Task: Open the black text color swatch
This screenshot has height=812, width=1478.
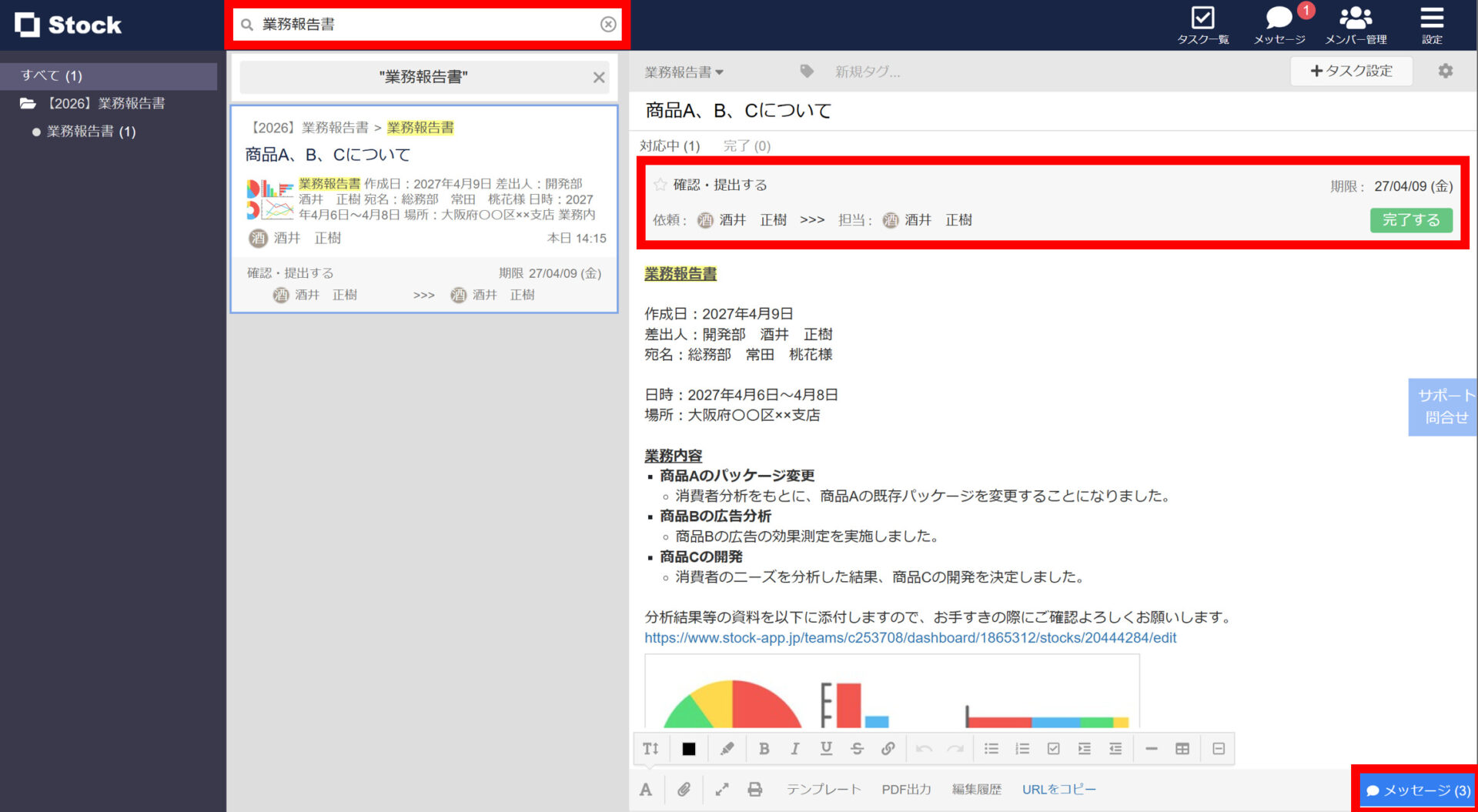Action: [688, 748]
